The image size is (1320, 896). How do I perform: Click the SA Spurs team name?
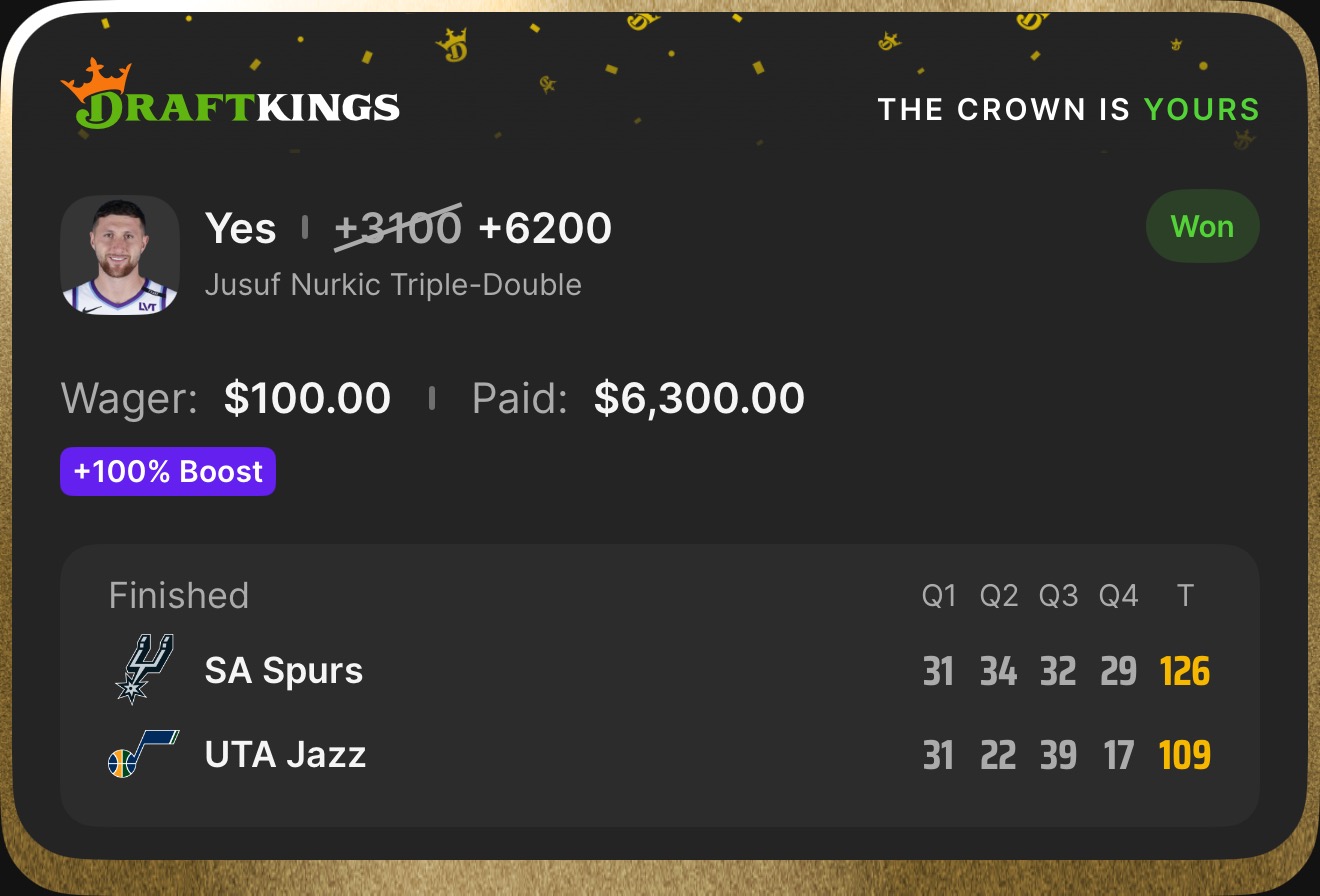point(284,670)
